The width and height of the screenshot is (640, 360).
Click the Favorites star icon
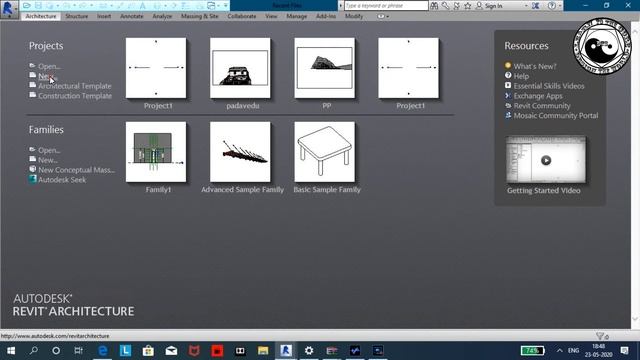pyautogui.click(x=468, y=6)
